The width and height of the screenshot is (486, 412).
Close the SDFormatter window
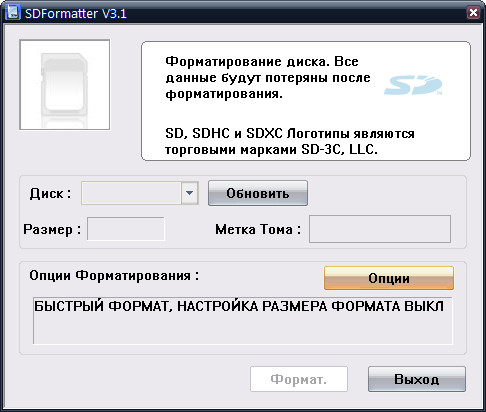(x=473, y=13)
